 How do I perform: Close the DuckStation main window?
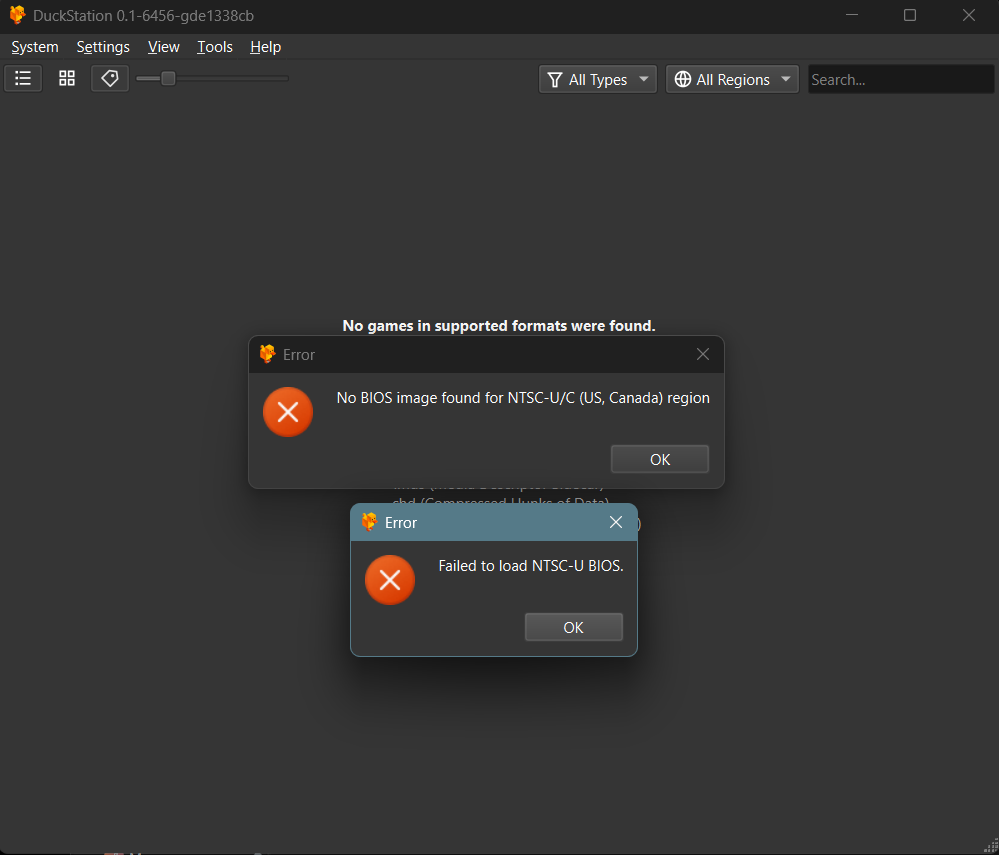point(968,15)
